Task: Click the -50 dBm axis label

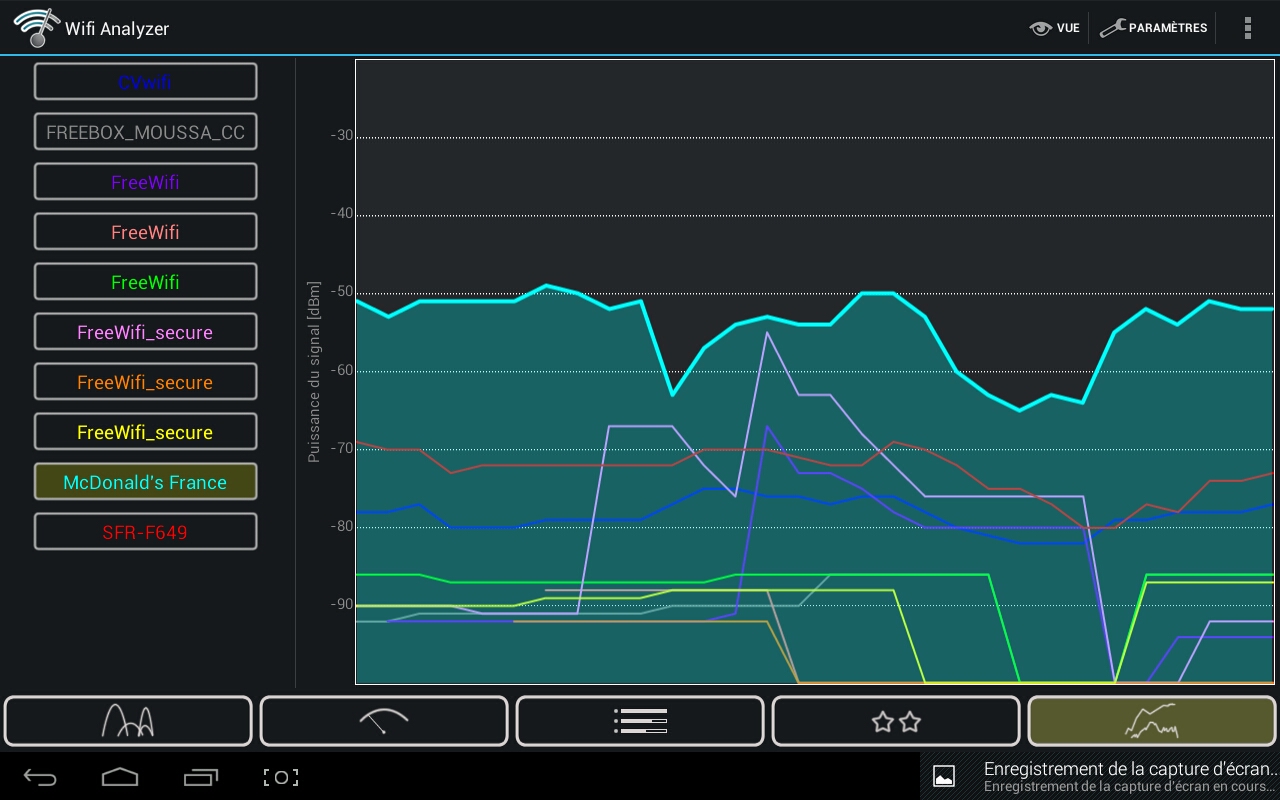Action: click(341, 292)
